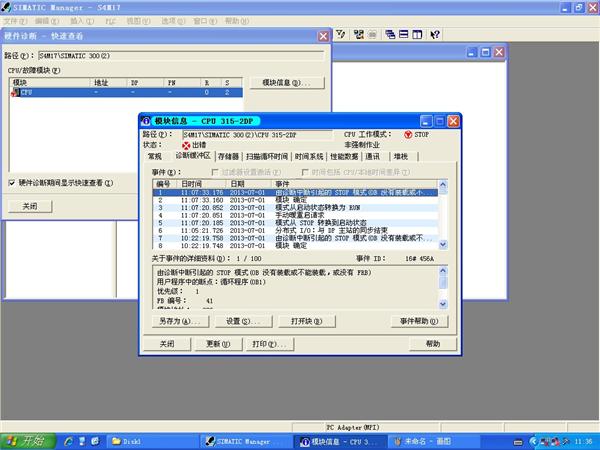Toggle 硬件诊断期间显示快速查看 checkbox

coord(12,183)
